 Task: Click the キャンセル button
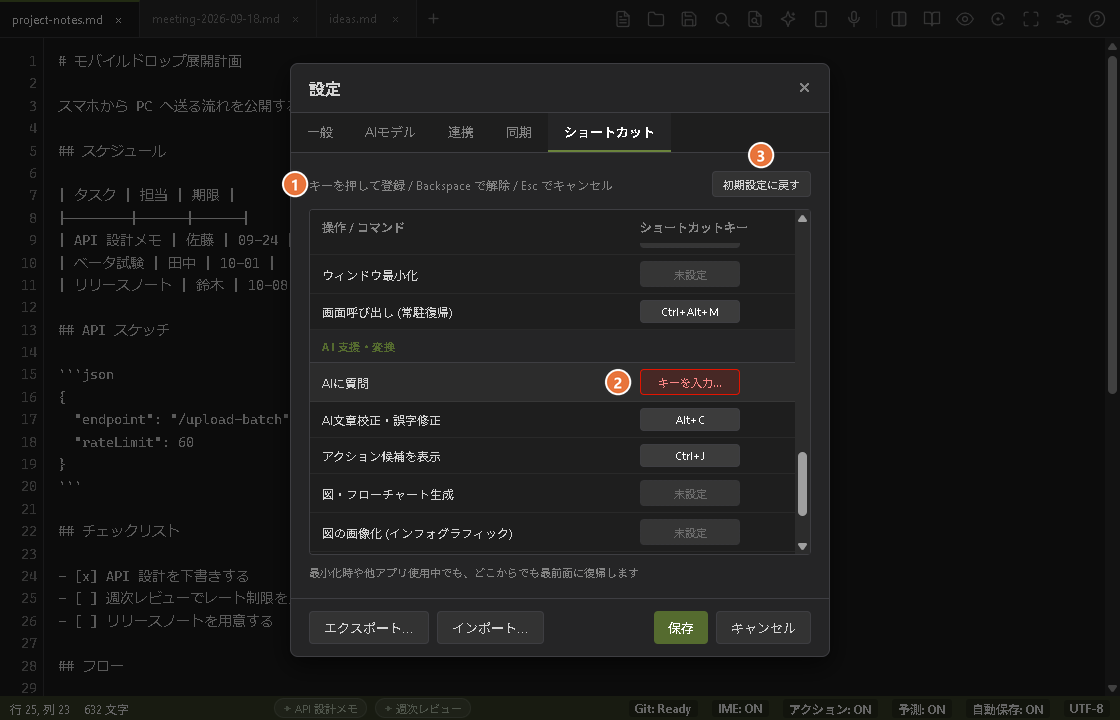click(763, 627)
